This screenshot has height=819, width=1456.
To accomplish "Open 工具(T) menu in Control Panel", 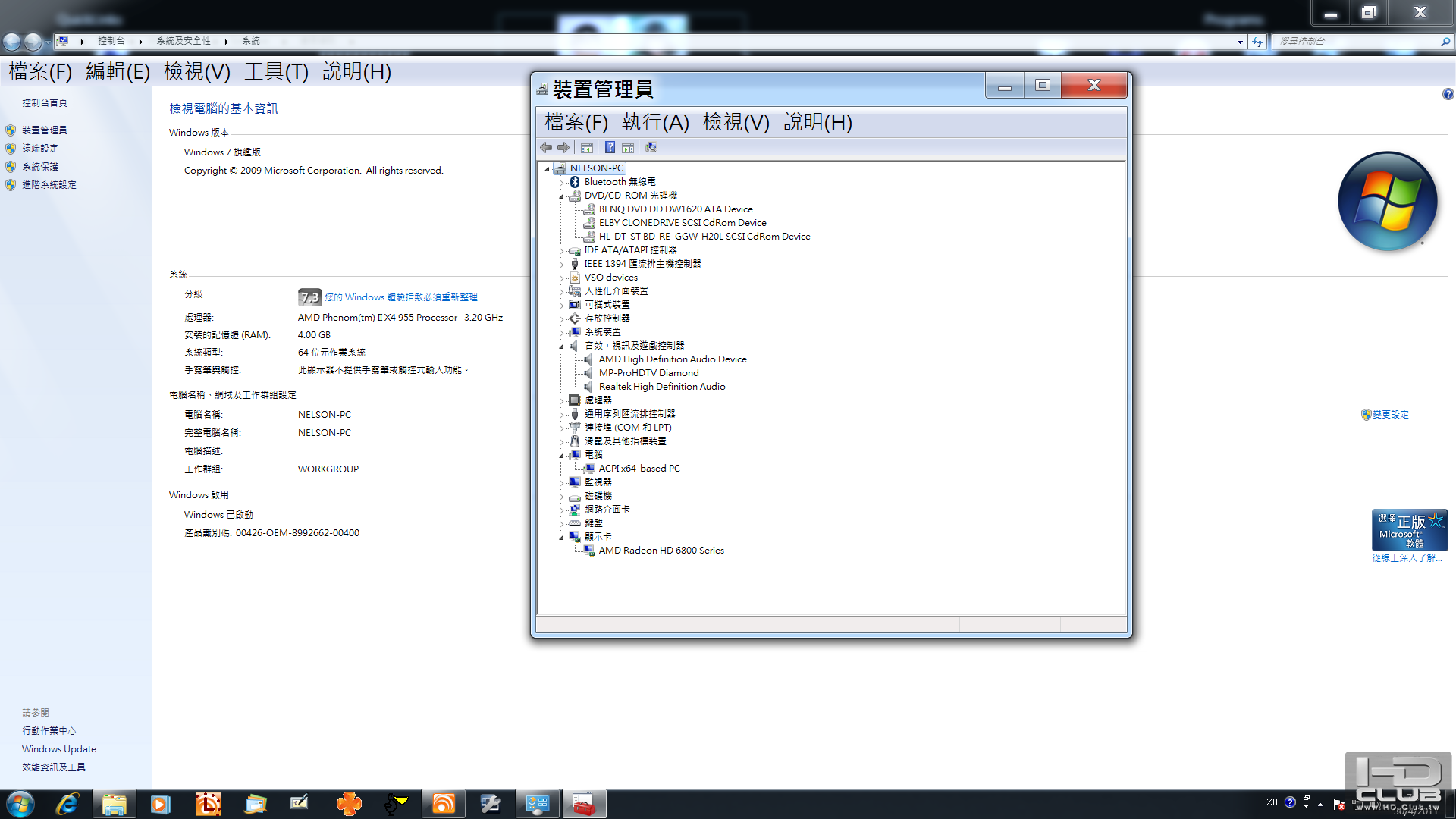I will pyautogui.click(x=276, y=71).
